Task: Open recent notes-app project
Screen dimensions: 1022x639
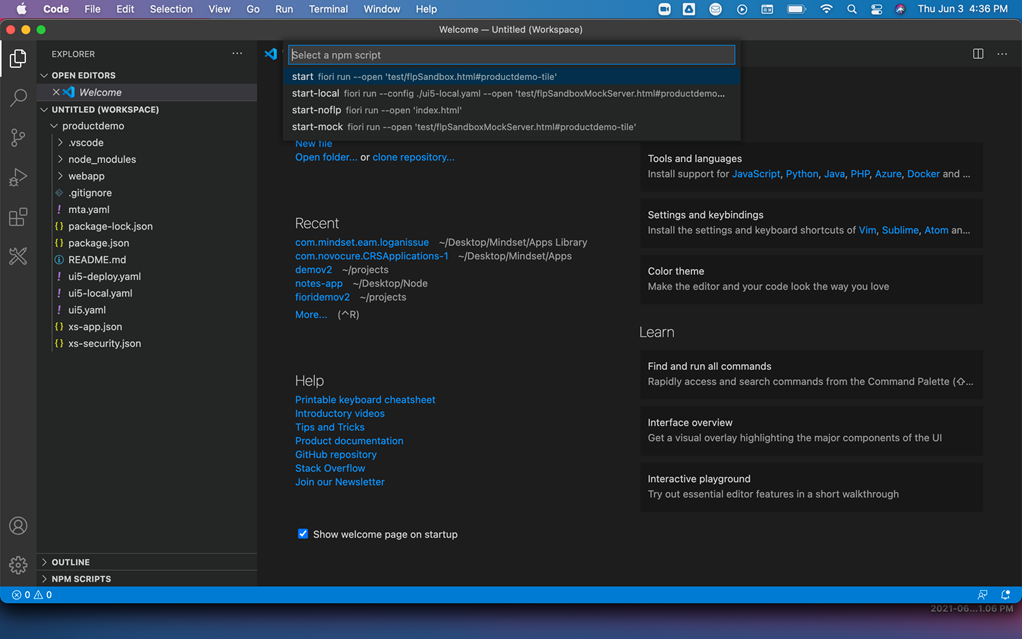Action: coord(319,283)
